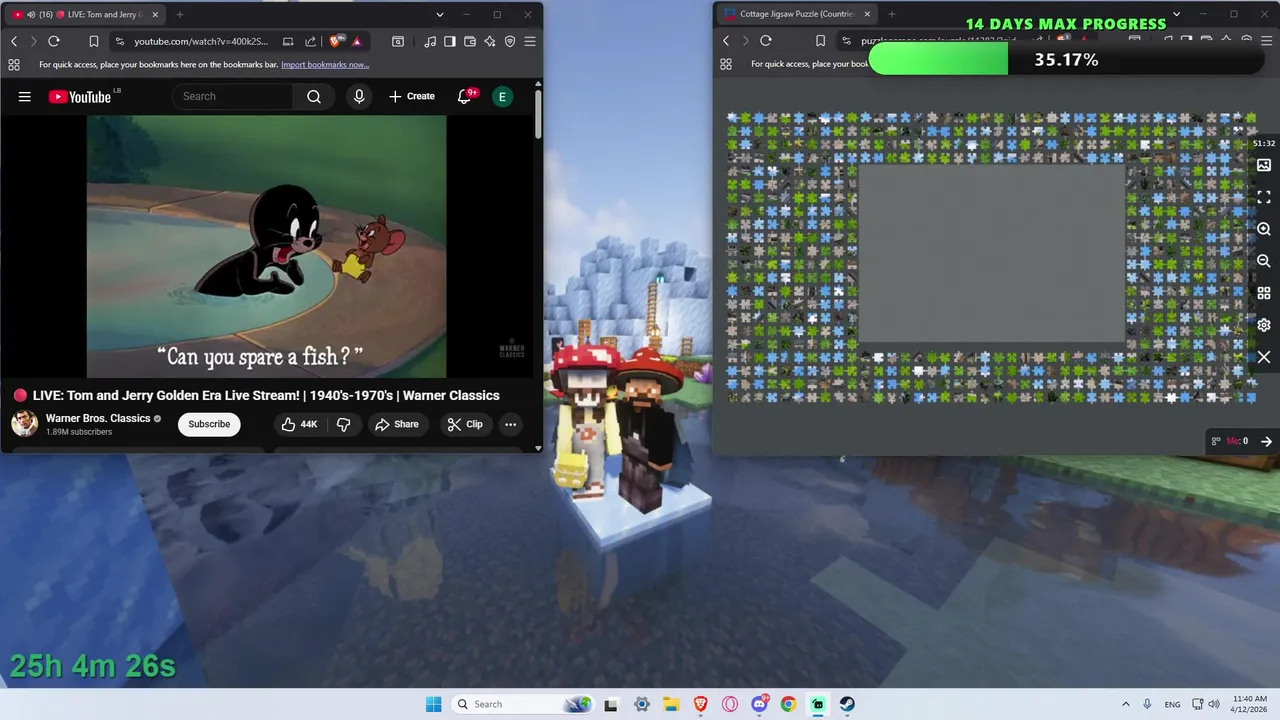The height and width of the screenshot is (720, 1280).
Task: Toggle the Brave sidebar panel icon
Action: tap(450, 41)
